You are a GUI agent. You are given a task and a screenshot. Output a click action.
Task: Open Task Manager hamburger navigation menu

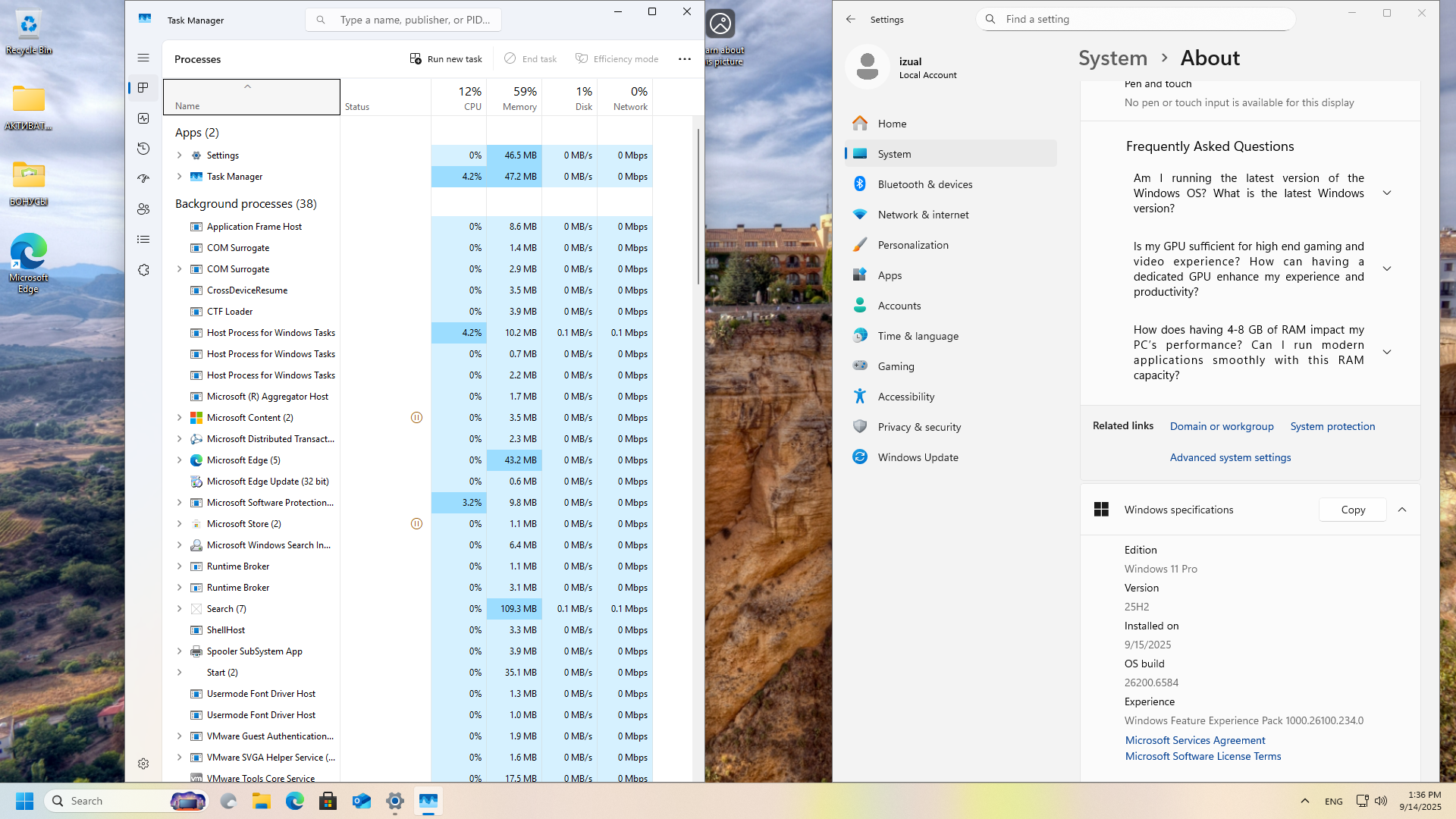[143, 58]
